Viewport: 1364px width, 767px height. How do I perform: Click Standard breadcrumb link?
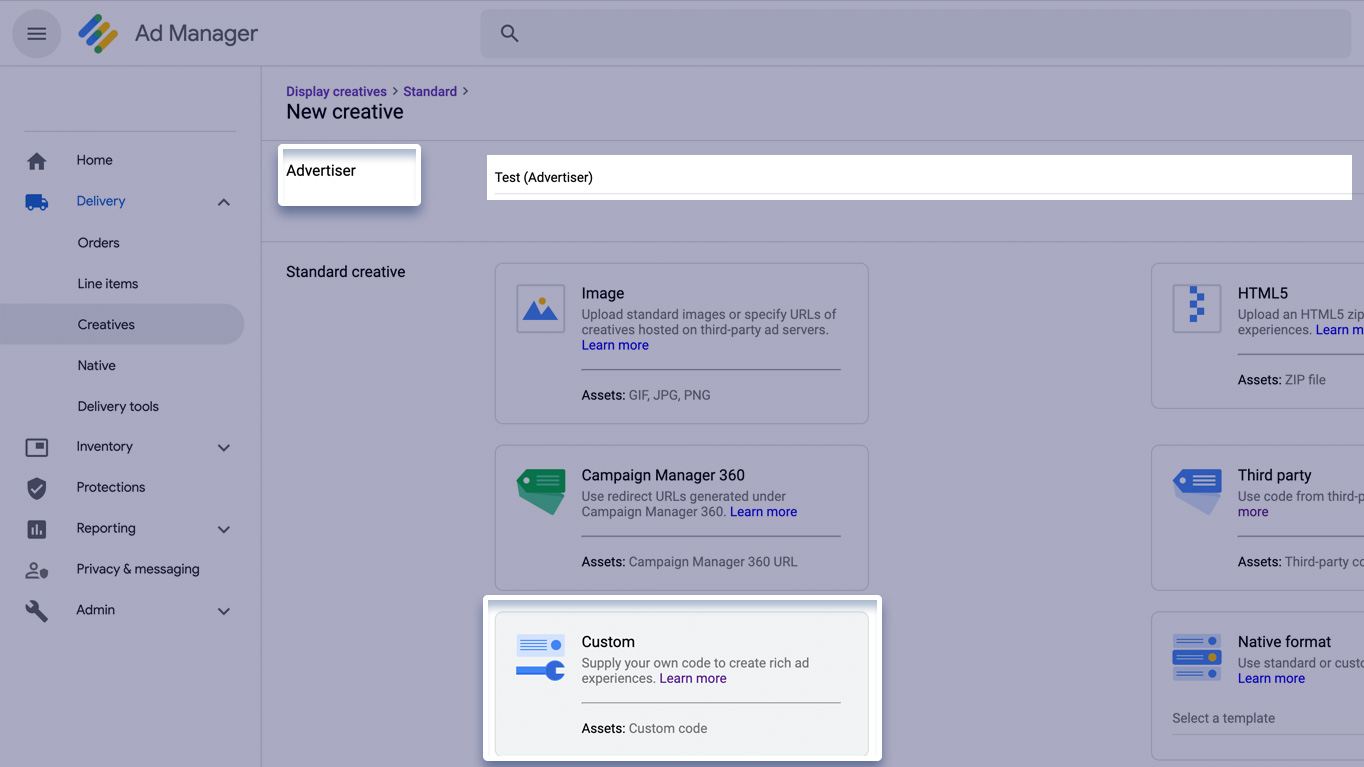pos(430,91)
